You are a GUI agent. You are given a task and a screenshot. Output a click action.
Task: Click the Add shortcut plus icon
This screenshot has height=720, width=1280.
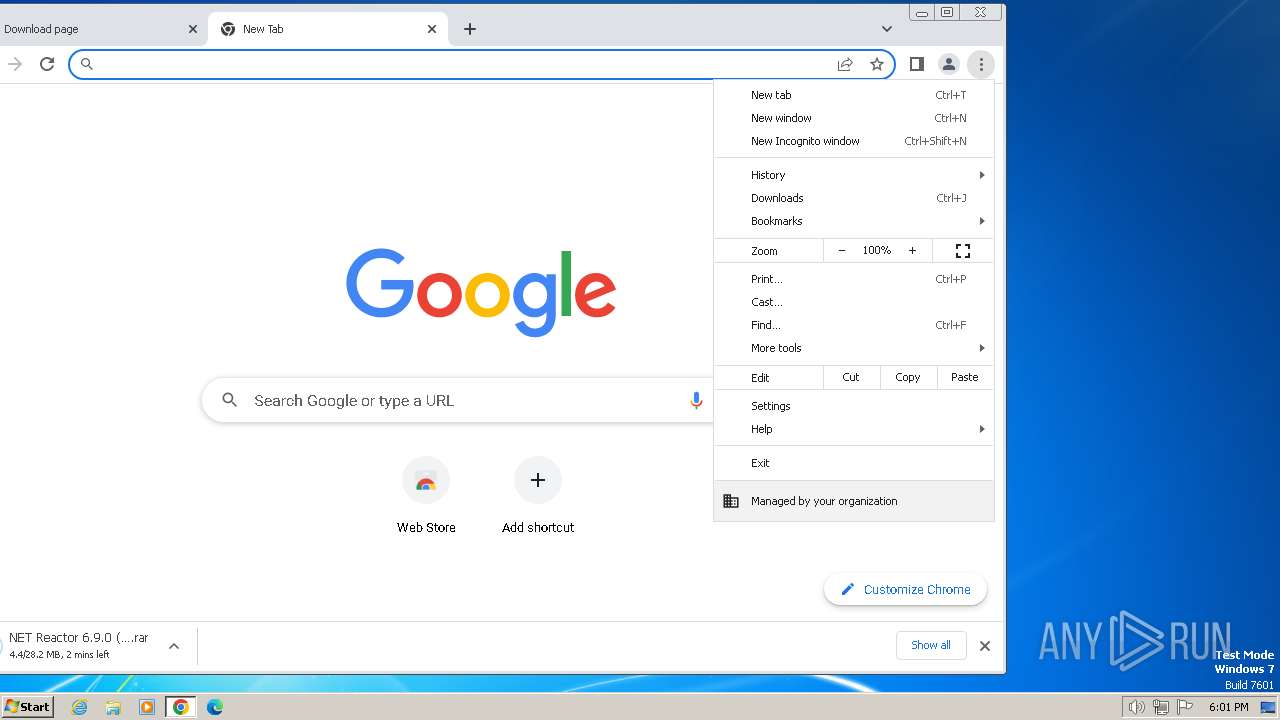[x=538, y=480]
